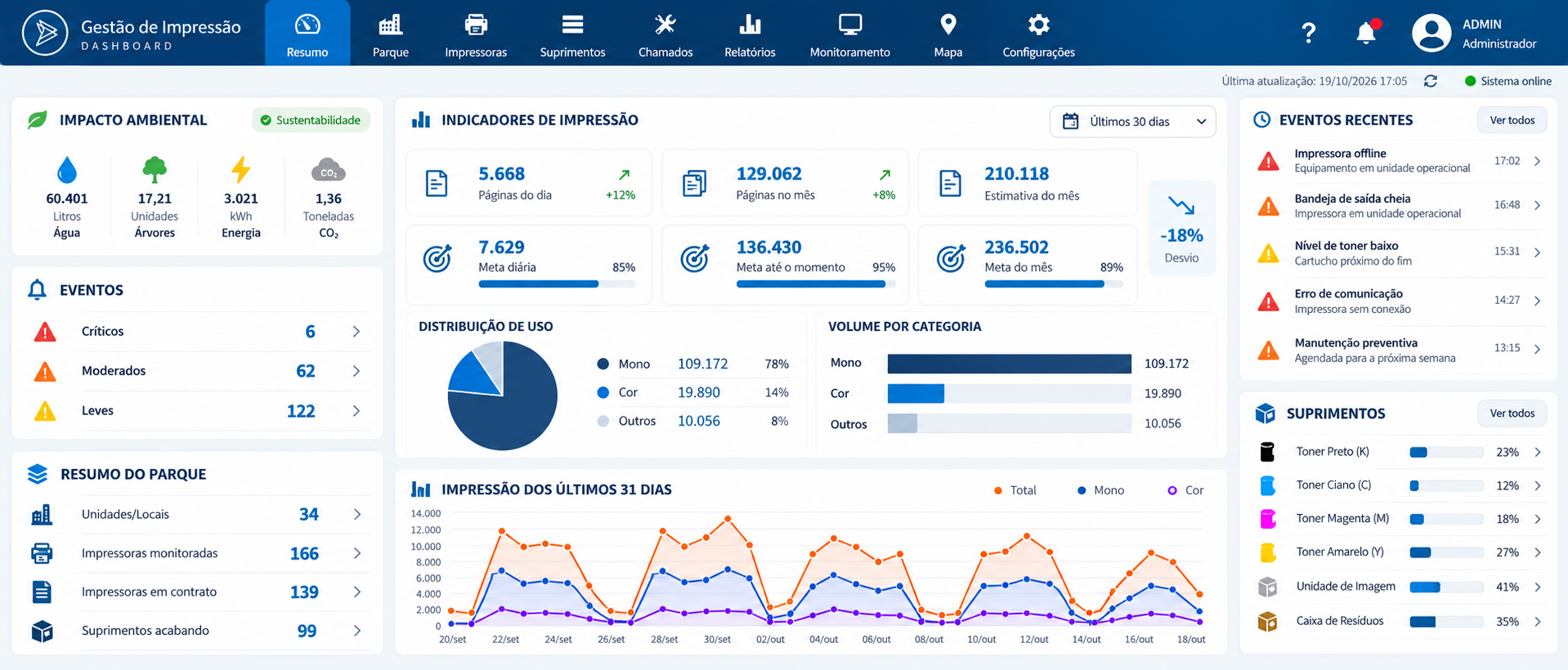Toggle the Mono series in chart legend
The height and width of the screenshot is (670, 1568).
pyautogui.click(x=1100, y=490)
